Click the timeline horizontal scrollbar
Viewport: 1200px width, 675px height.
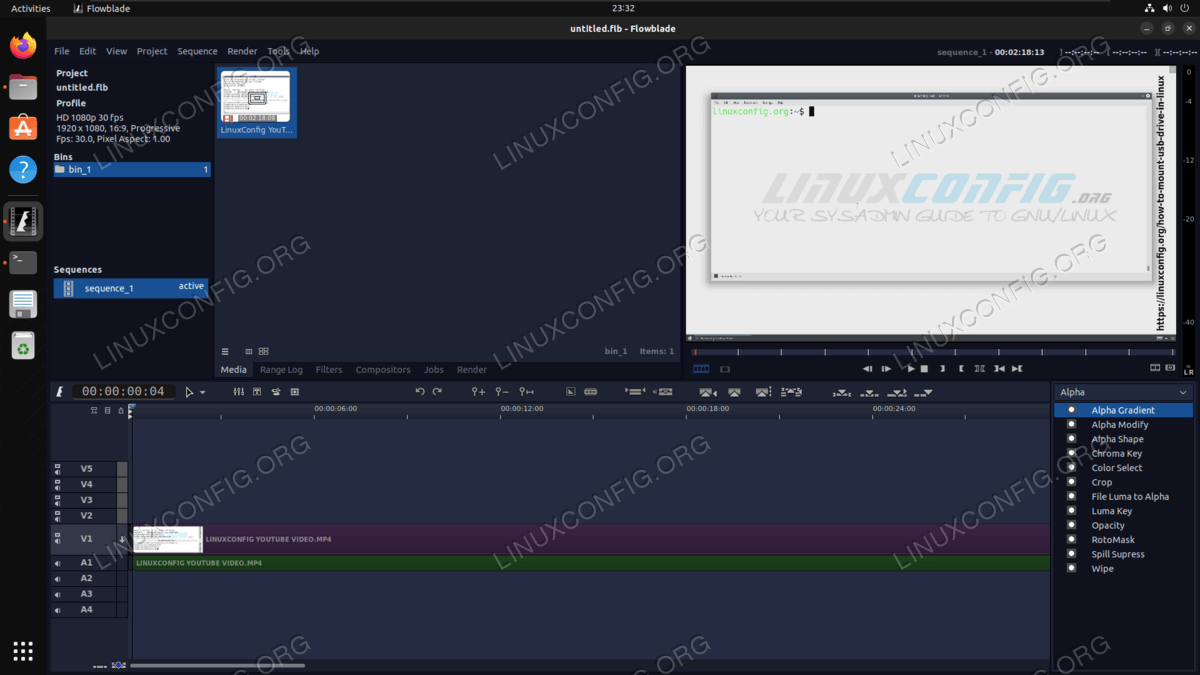217,665
